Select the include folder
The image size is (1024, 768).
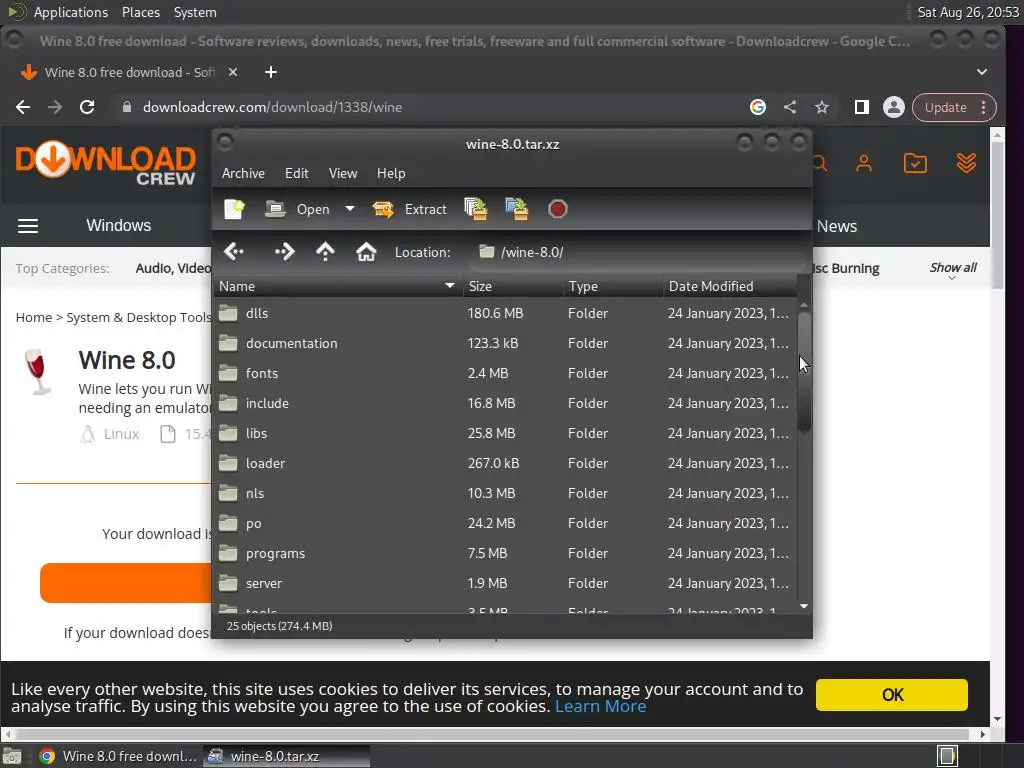tap(505, 404)
